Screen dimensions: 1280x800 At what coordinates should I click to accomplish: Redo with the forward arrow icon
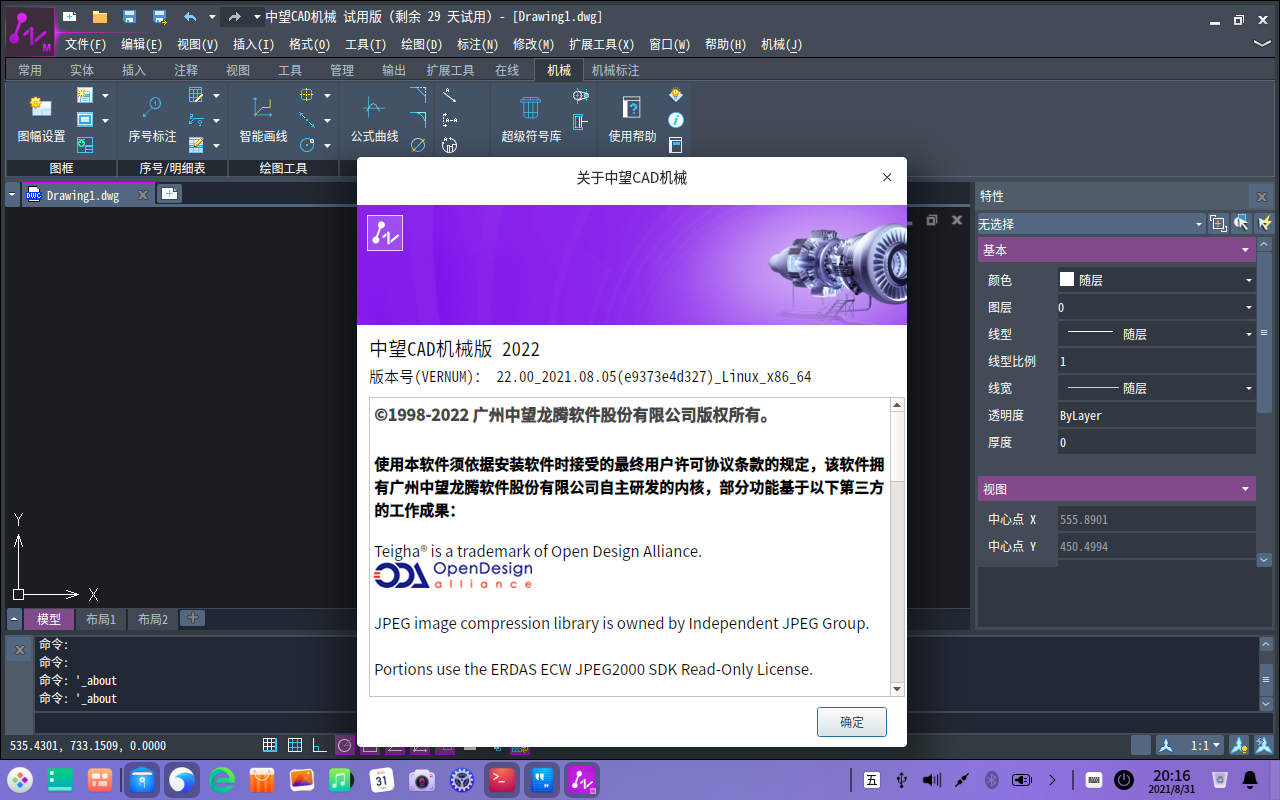[x=234, y=16]
